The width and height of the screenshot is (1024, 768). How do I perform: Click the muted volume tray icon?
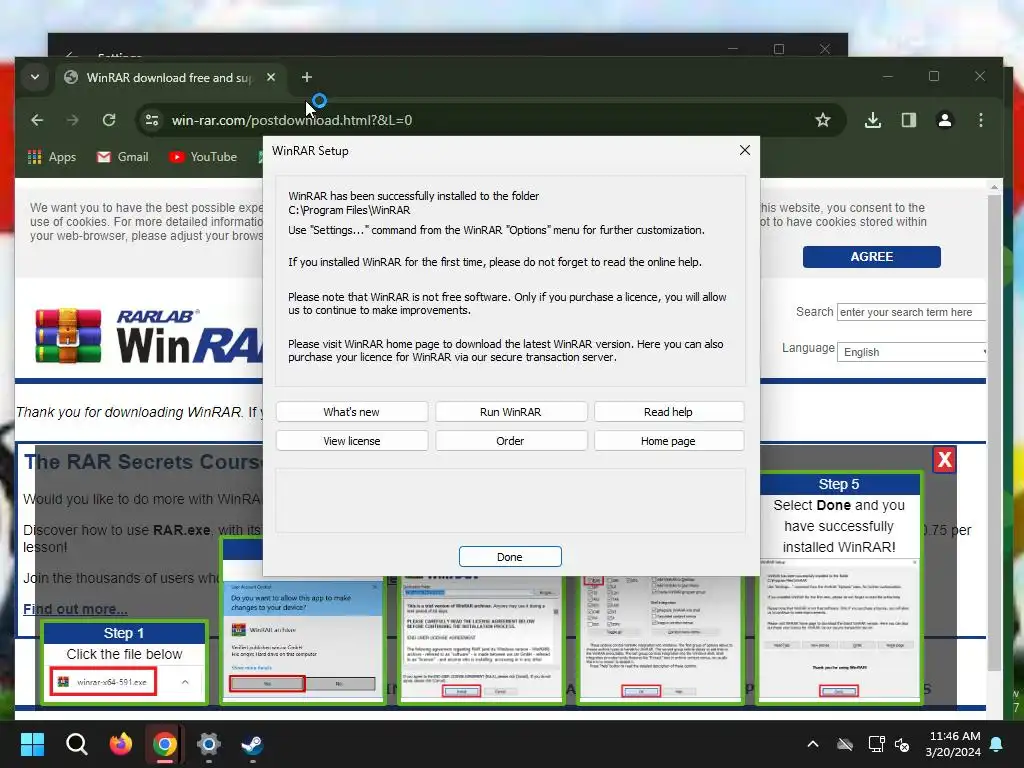tap(902, 744)
